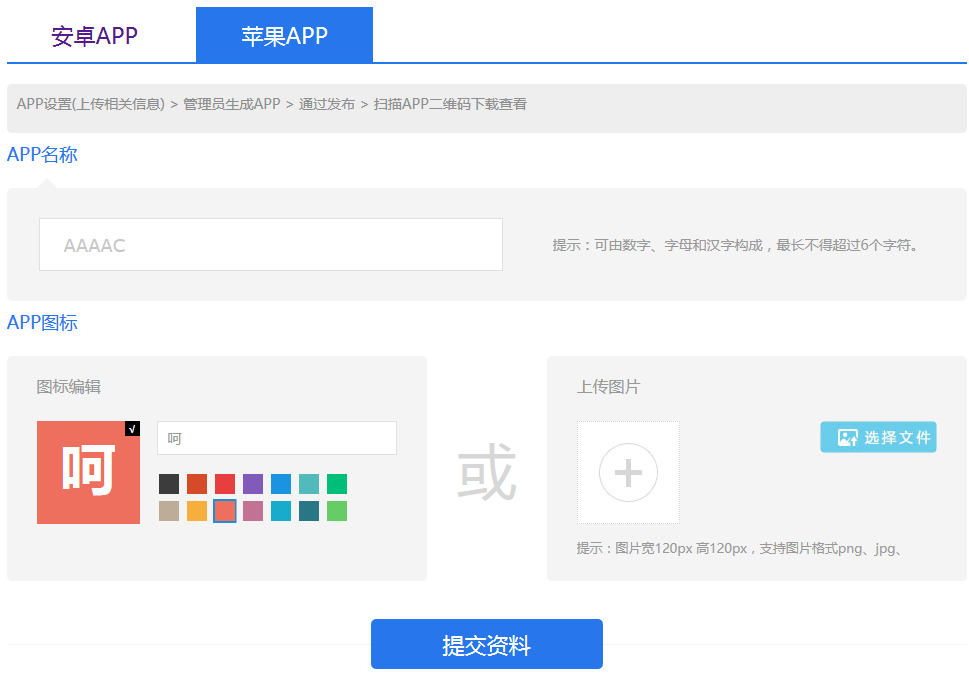Click the 图标编辑 panel label
The height and width of the screenshot is (682, 969).
(x=69, y=387)
